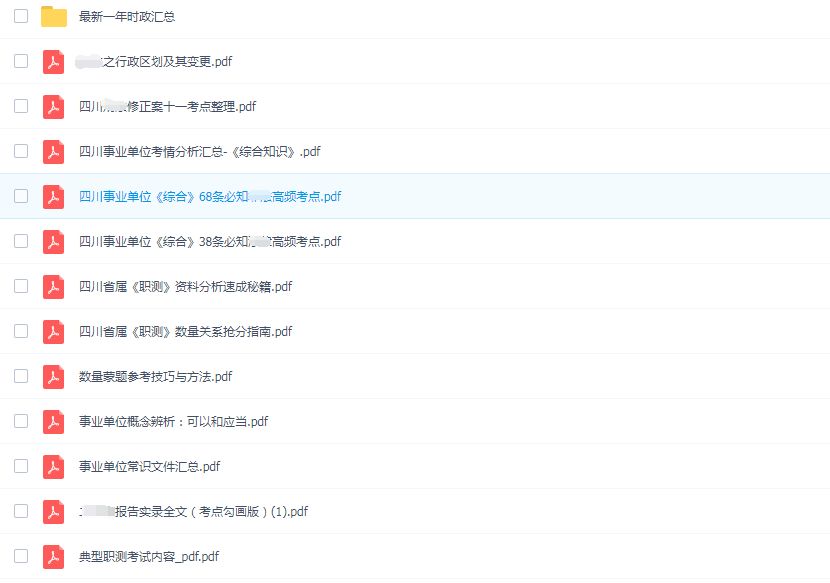The width and height of the screenshot is (830, 583).
Task: Click PDF icon for 38条必知高频考点 file
Action: tap(53, 241)
